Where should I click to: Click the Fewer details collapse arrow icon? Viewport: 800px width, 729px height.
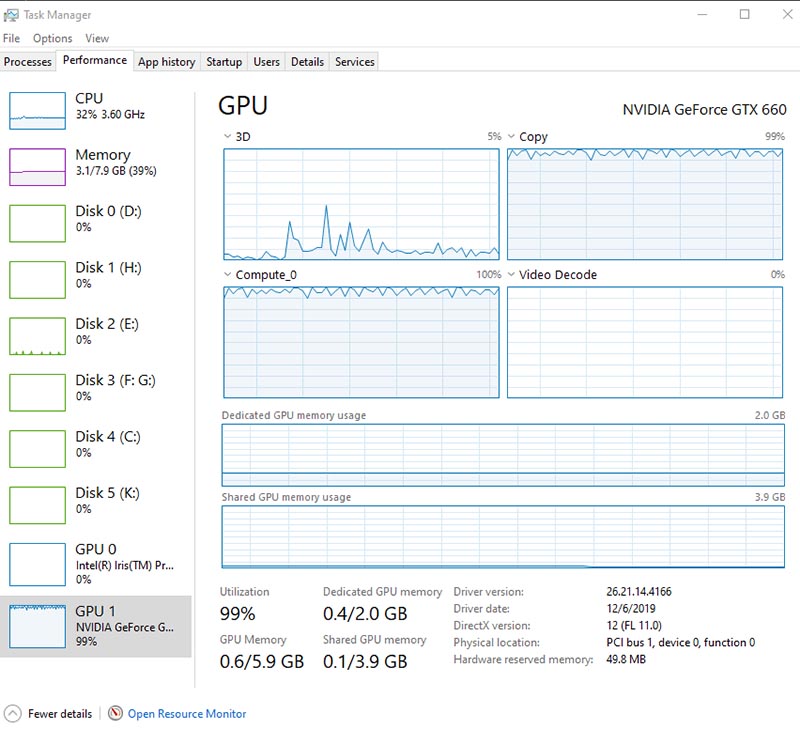click(12, 713)
